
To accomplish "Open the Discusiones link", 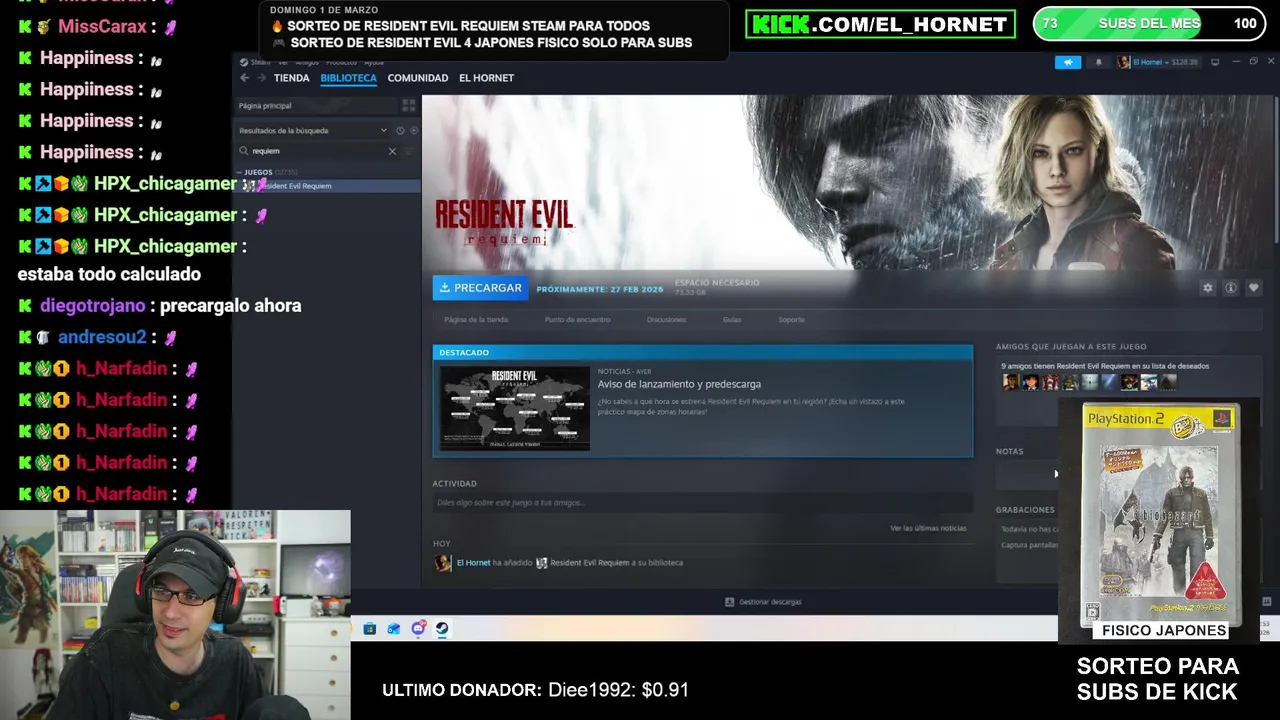I will tap(666, 320).
